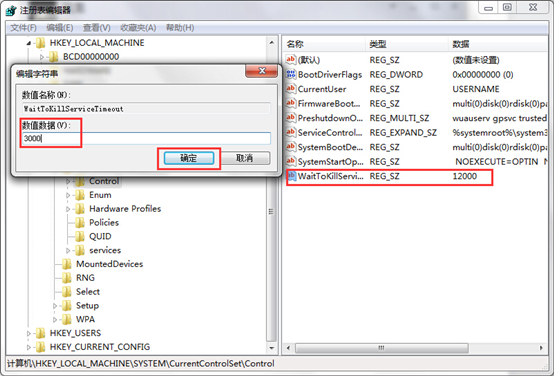Expand the Hardware Profiles key arrow
554x376 pixels.
click(68, 209)
